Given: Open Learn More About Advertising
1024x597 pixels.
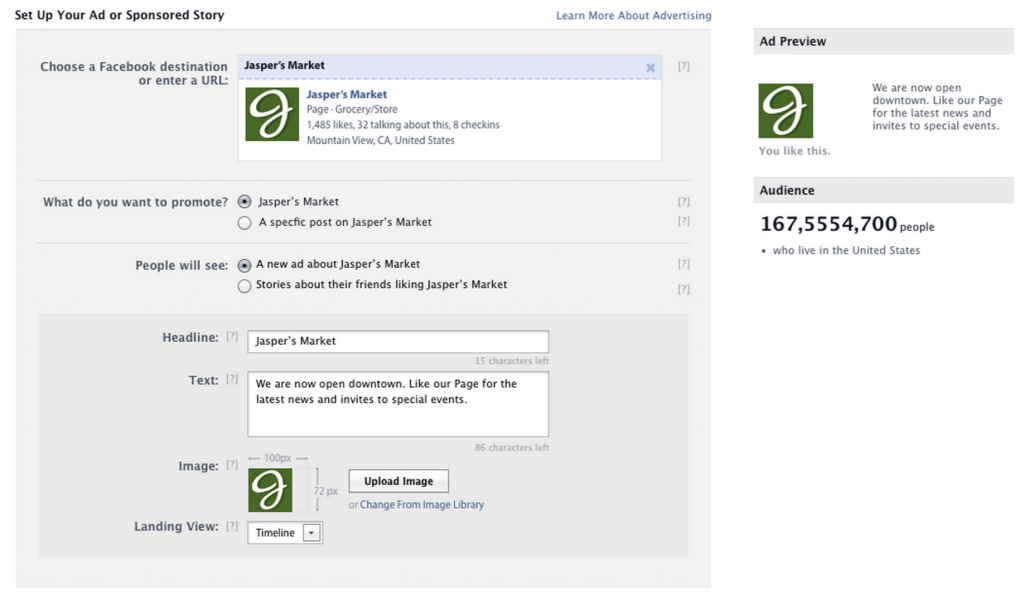Looking at the screenshot, I should pos(633,15).
